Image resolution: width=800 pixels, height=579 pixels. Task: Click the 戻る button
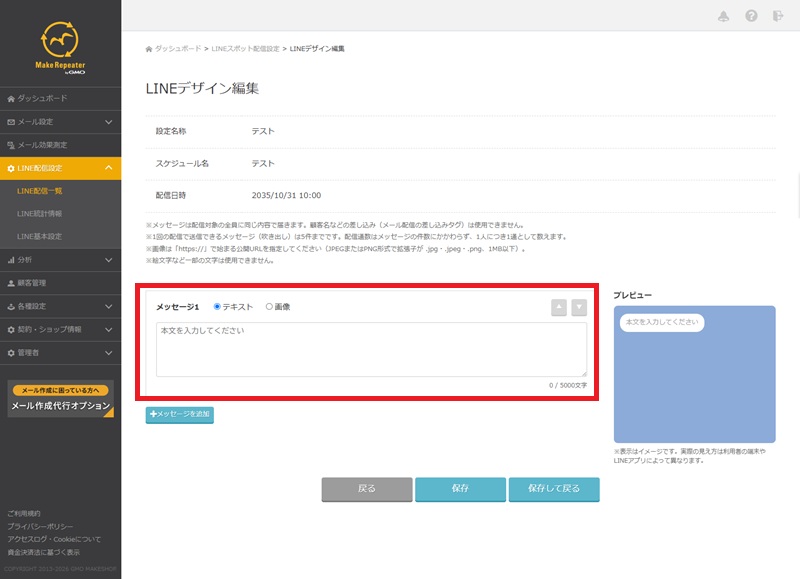[367, 489]
